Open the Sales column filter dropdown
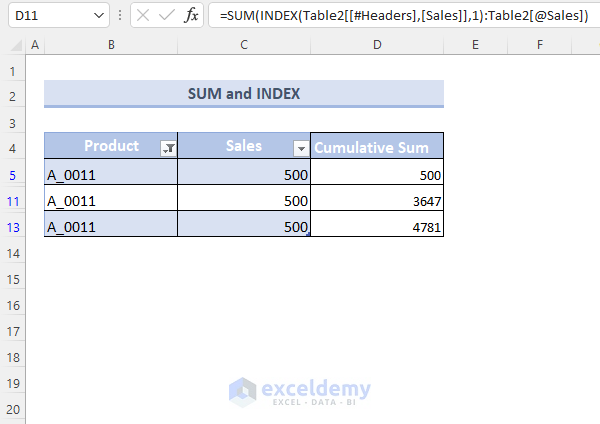 [x=300, y=148]
